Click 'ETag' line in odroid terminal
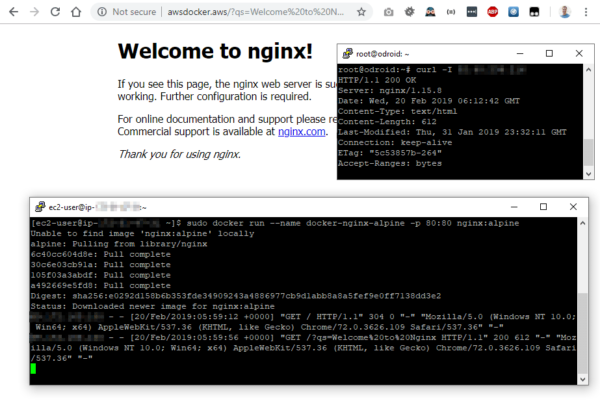Image resolution: width=600 pixels, height=403 pixels. pyautogui.click(x=390, y=153)
